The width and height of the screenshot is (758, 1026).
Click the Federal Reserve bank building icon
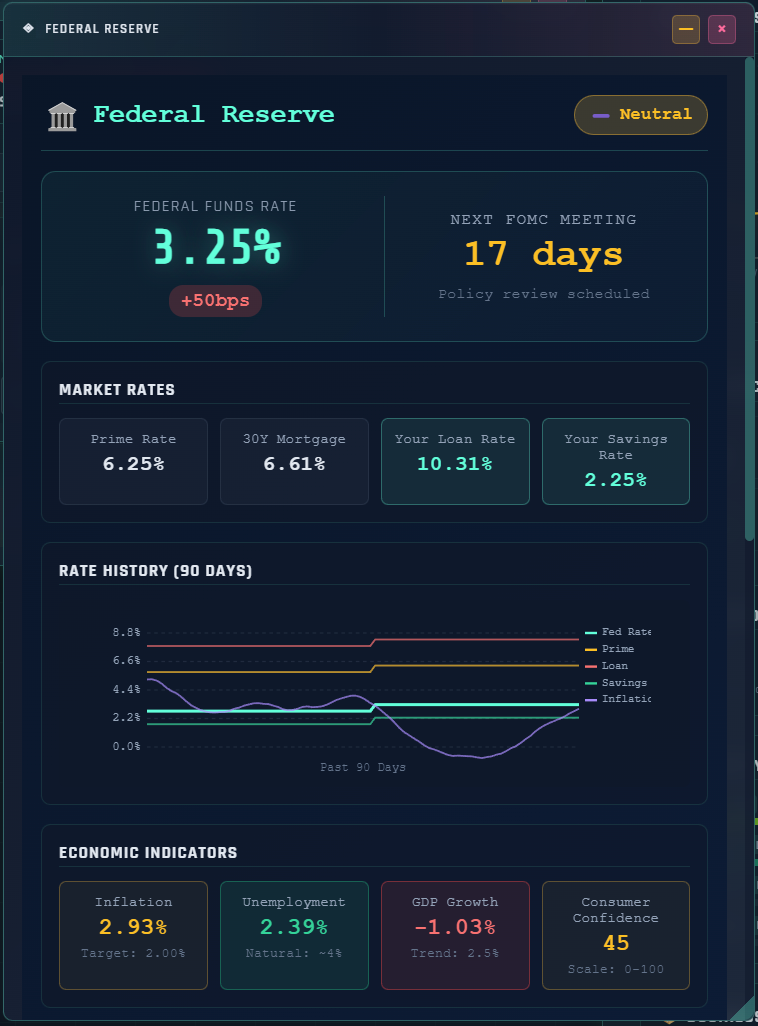(x=62, y=117)
